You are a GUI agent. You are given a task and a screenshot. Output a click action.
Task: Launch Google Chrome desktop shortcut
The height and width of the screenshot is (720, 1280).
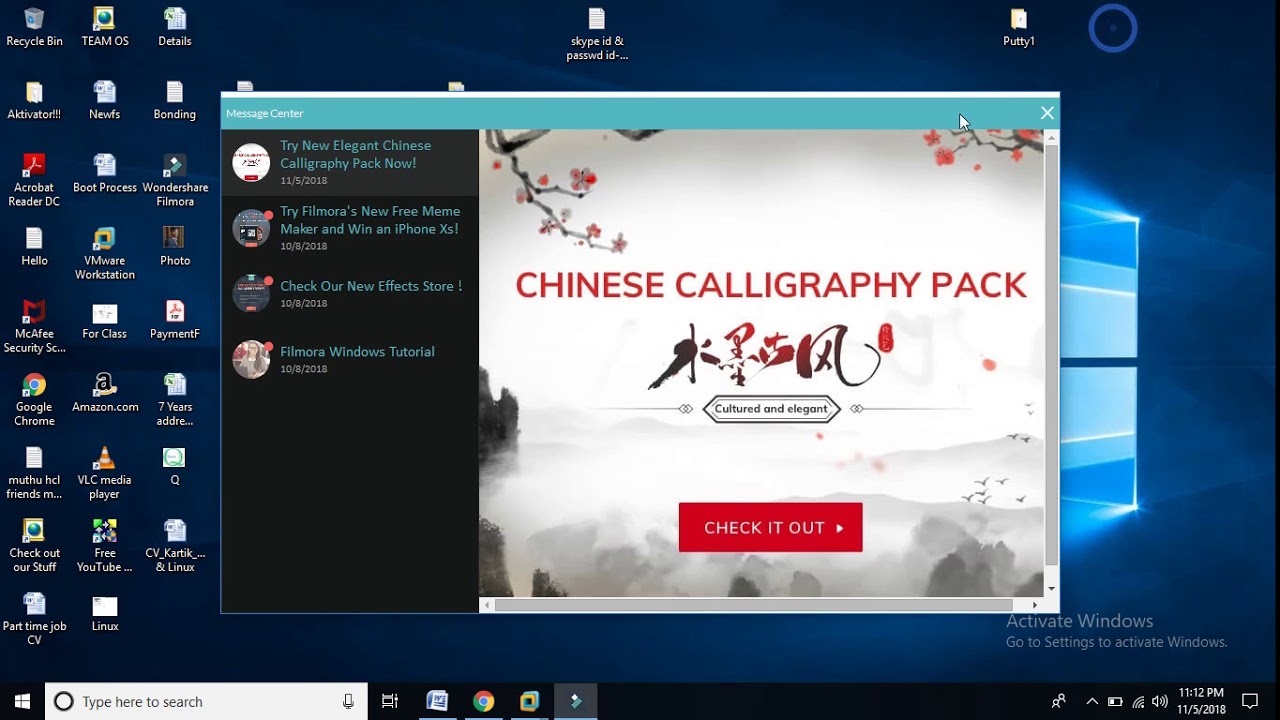pos(34,399)
